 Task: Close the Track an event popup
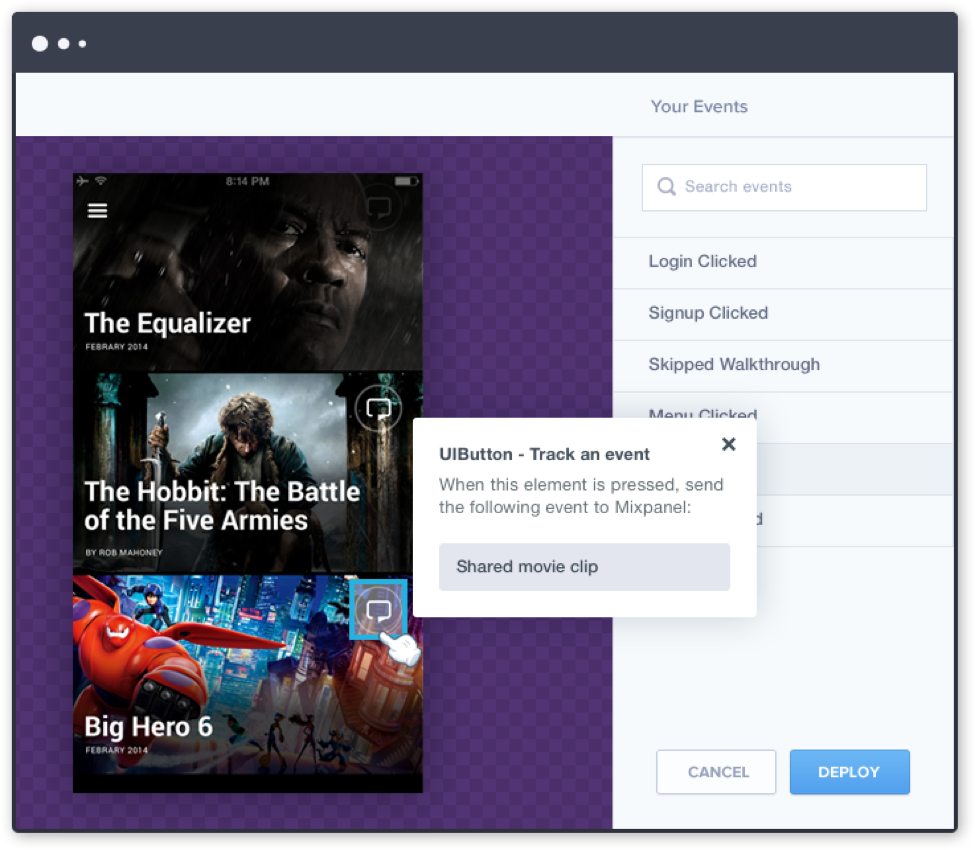coord(729,444)
